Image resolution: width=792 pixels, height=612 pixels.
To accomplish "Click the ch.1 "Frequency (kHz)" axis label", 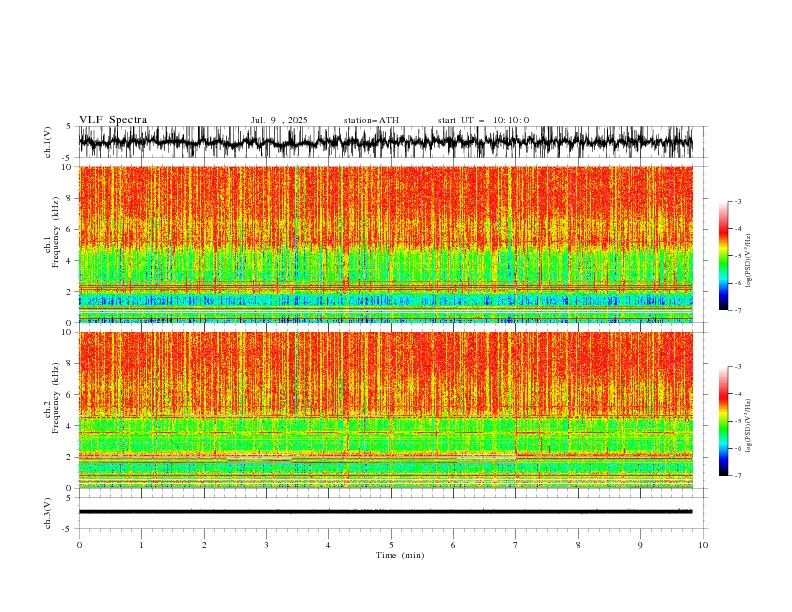I will coord(56,233).
